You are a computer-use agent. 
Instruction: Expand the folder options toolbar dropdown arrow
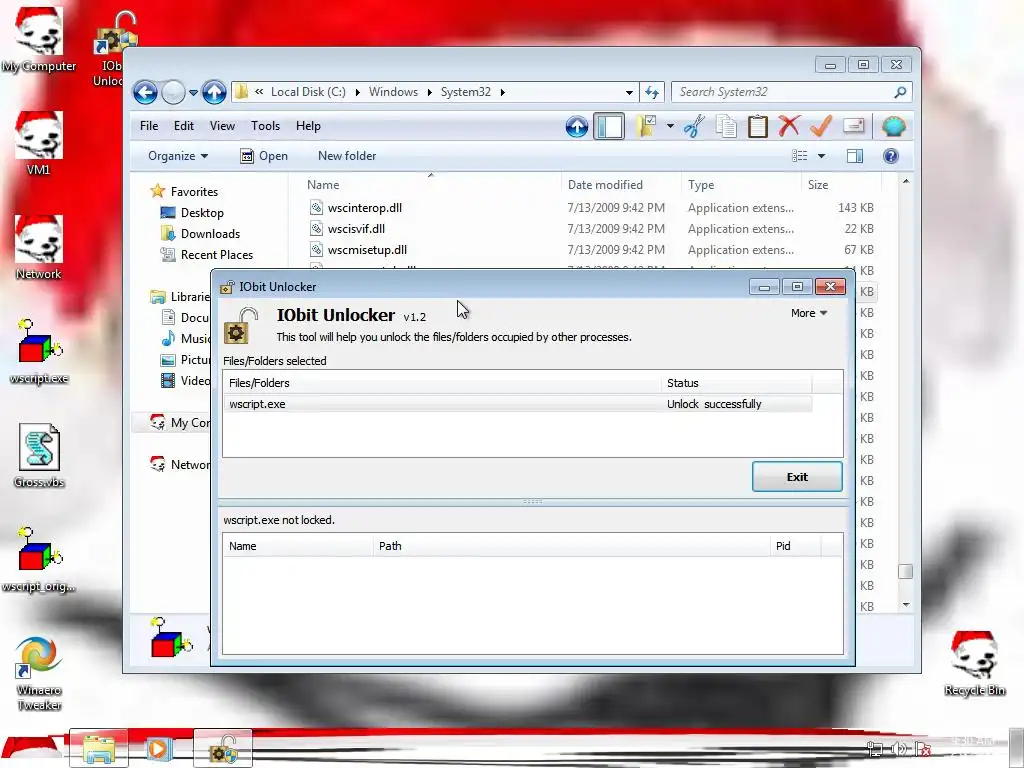(670, 126)
